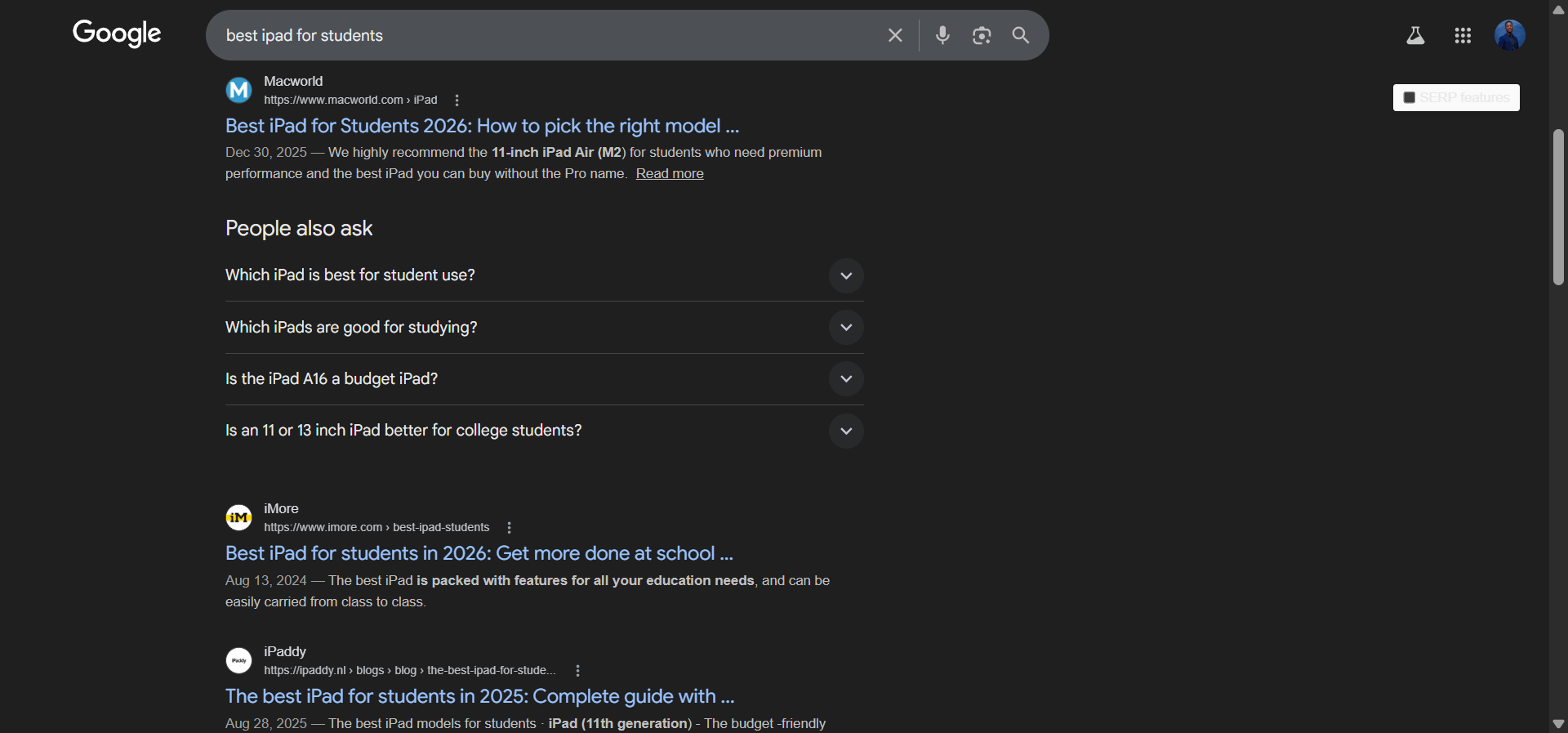Expand 11 or 13 inch iPad question
Image resolution: width=1568 pixels, height=733 pixels.
545,431
